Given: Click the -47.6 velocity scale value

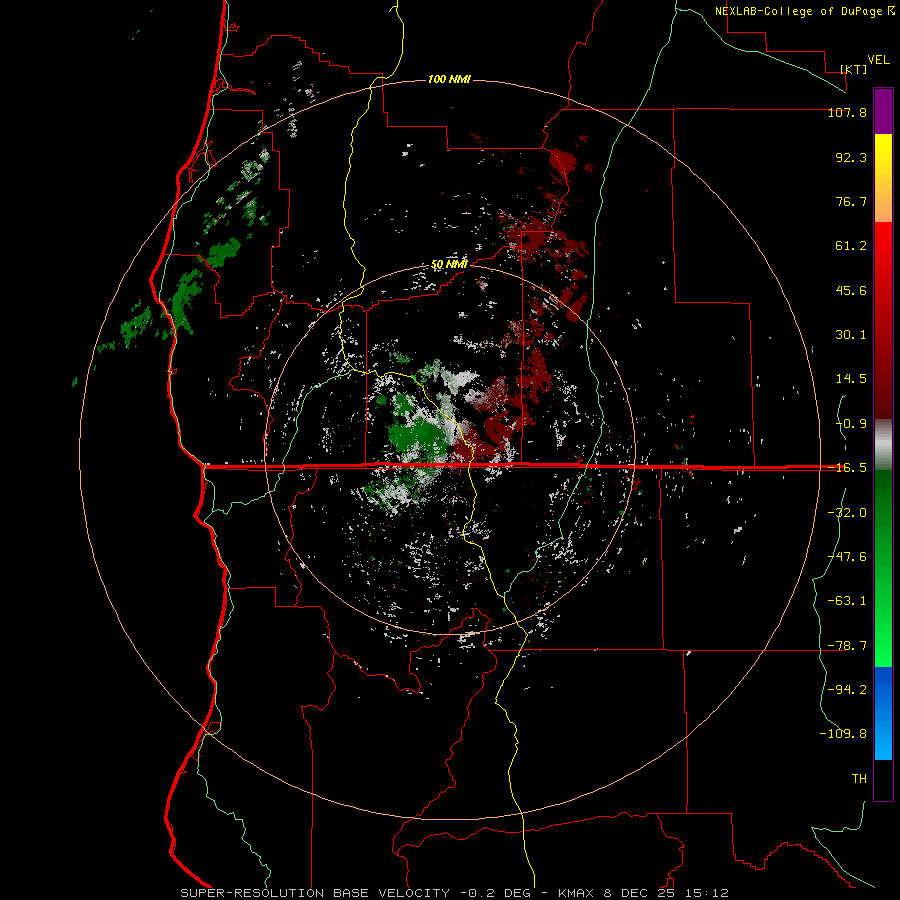Looking at the screenshot, I should (847, 557).
